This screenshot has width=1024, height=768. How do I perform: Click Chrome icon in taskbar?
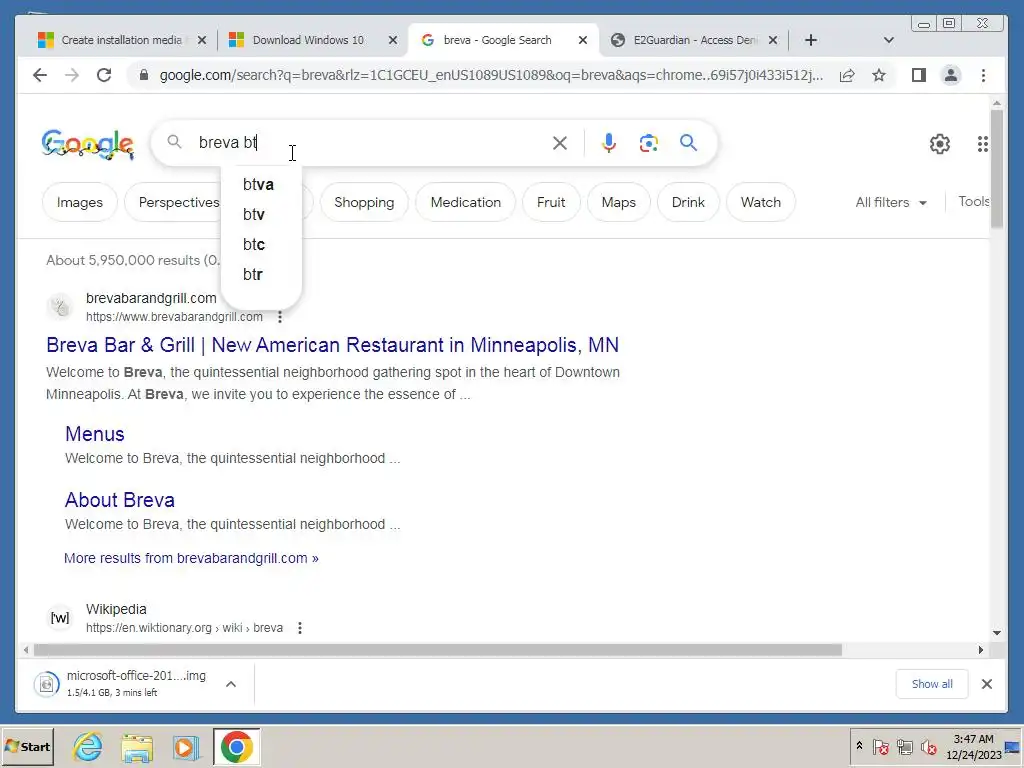tap(236, 746)
